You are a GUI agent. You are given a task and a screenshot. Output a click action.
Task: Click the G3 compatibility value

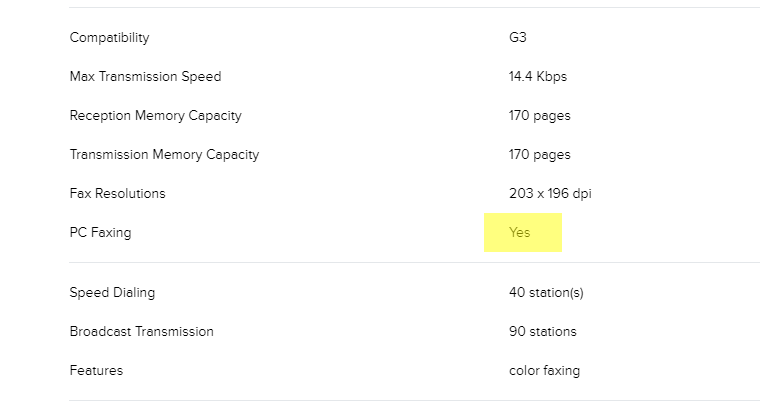[x=517, y=38]
